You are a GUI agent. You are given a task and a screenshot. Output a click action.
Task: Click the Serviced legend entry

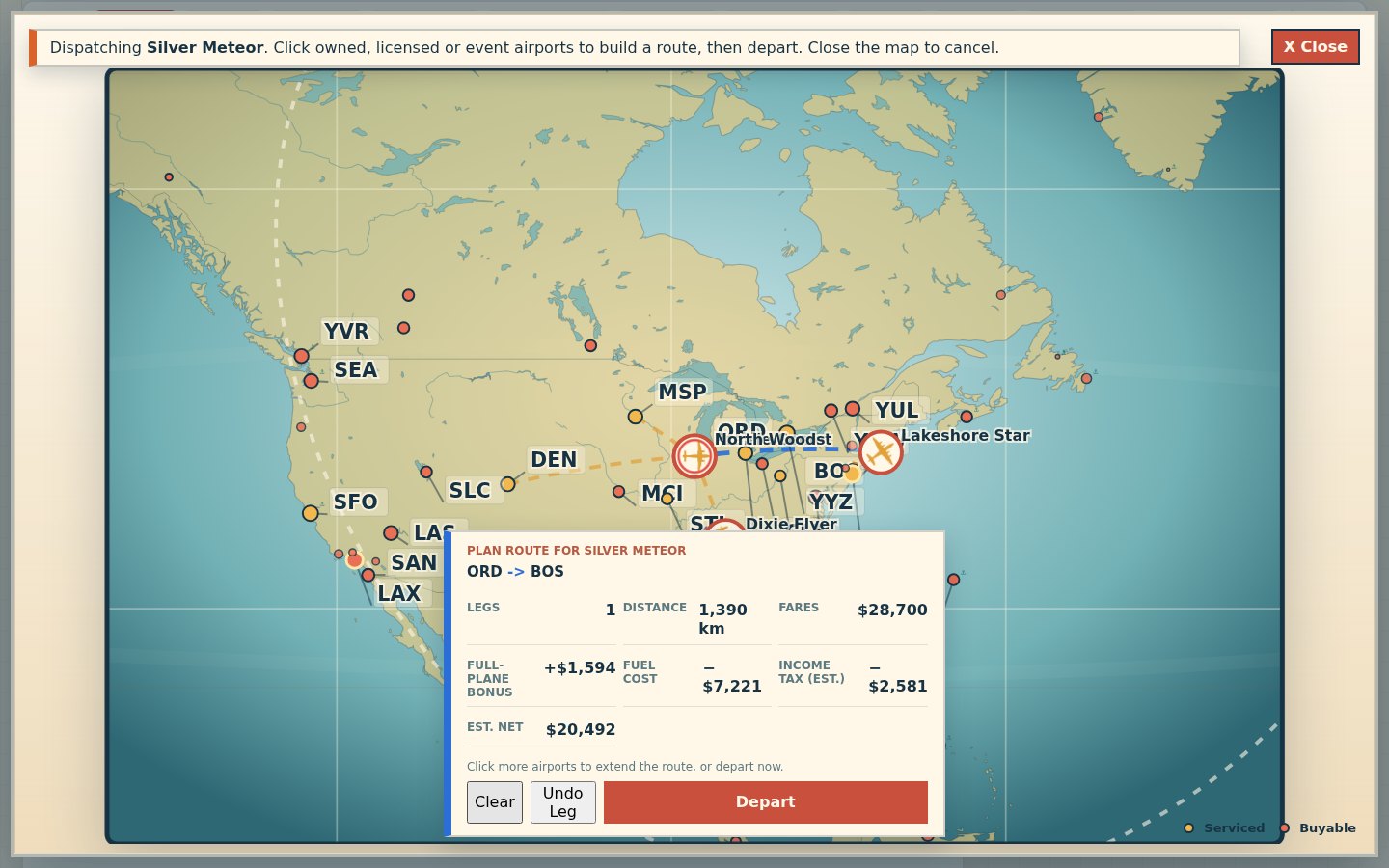coord(1224,828)
